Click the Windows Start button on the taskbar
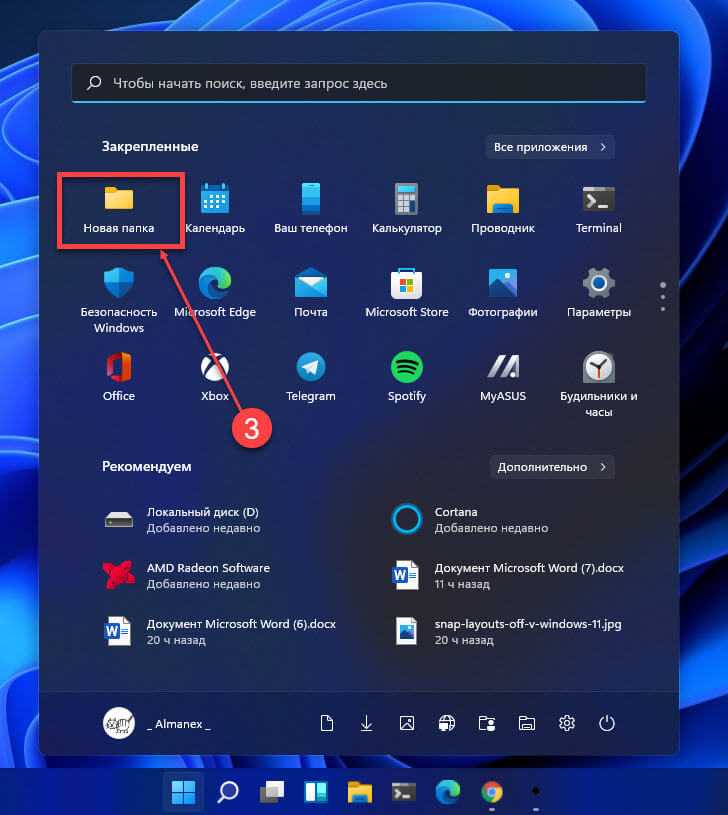This screenshot has height=815, width=728. [183, 792]
